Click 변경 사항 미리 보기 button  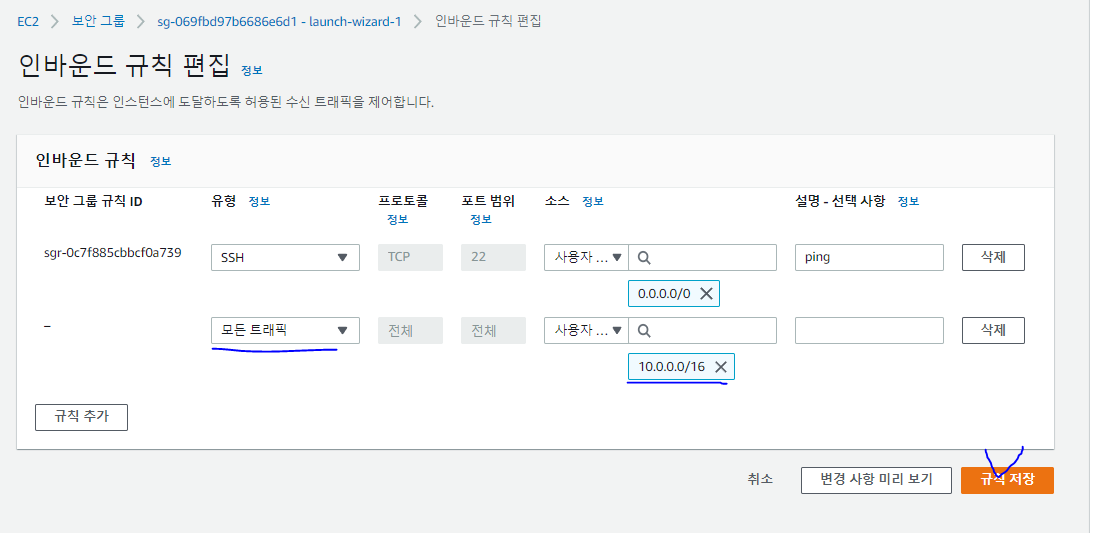(x=877, y=480)
